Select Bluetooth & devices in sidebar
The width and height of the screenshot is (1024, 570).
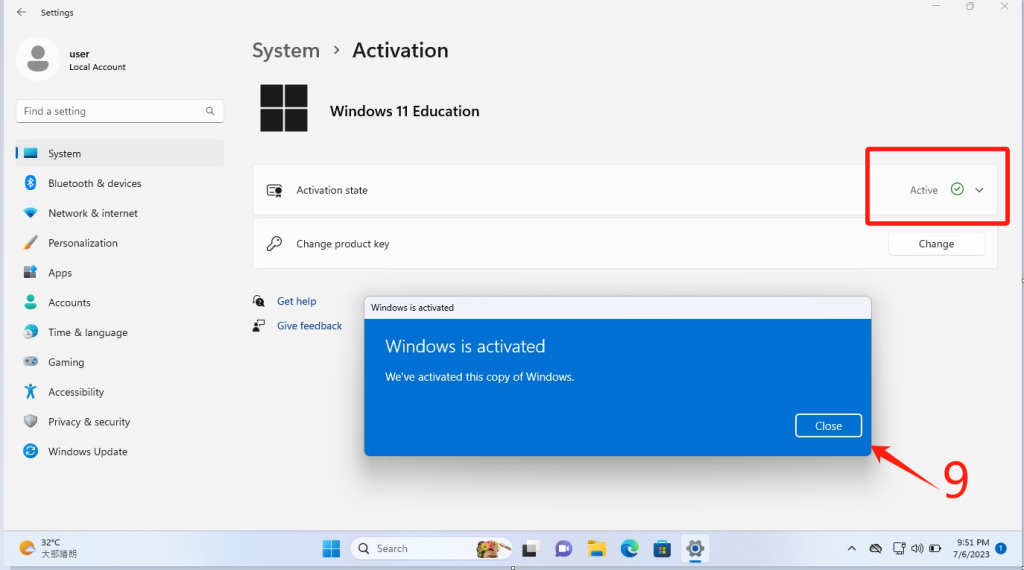pos(95,184)
